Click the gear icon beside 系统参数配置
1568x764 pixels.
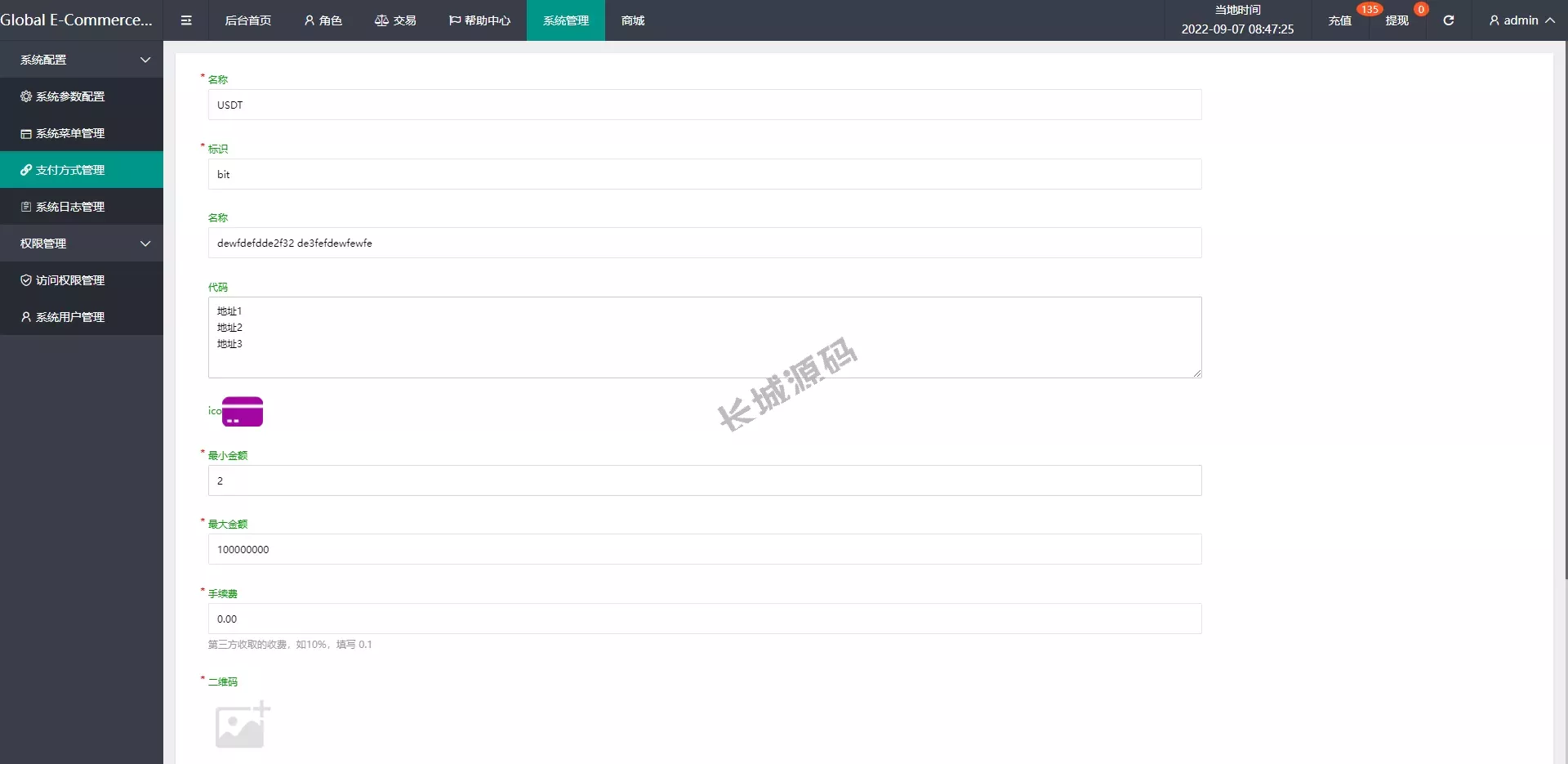(x=26, y=96)
